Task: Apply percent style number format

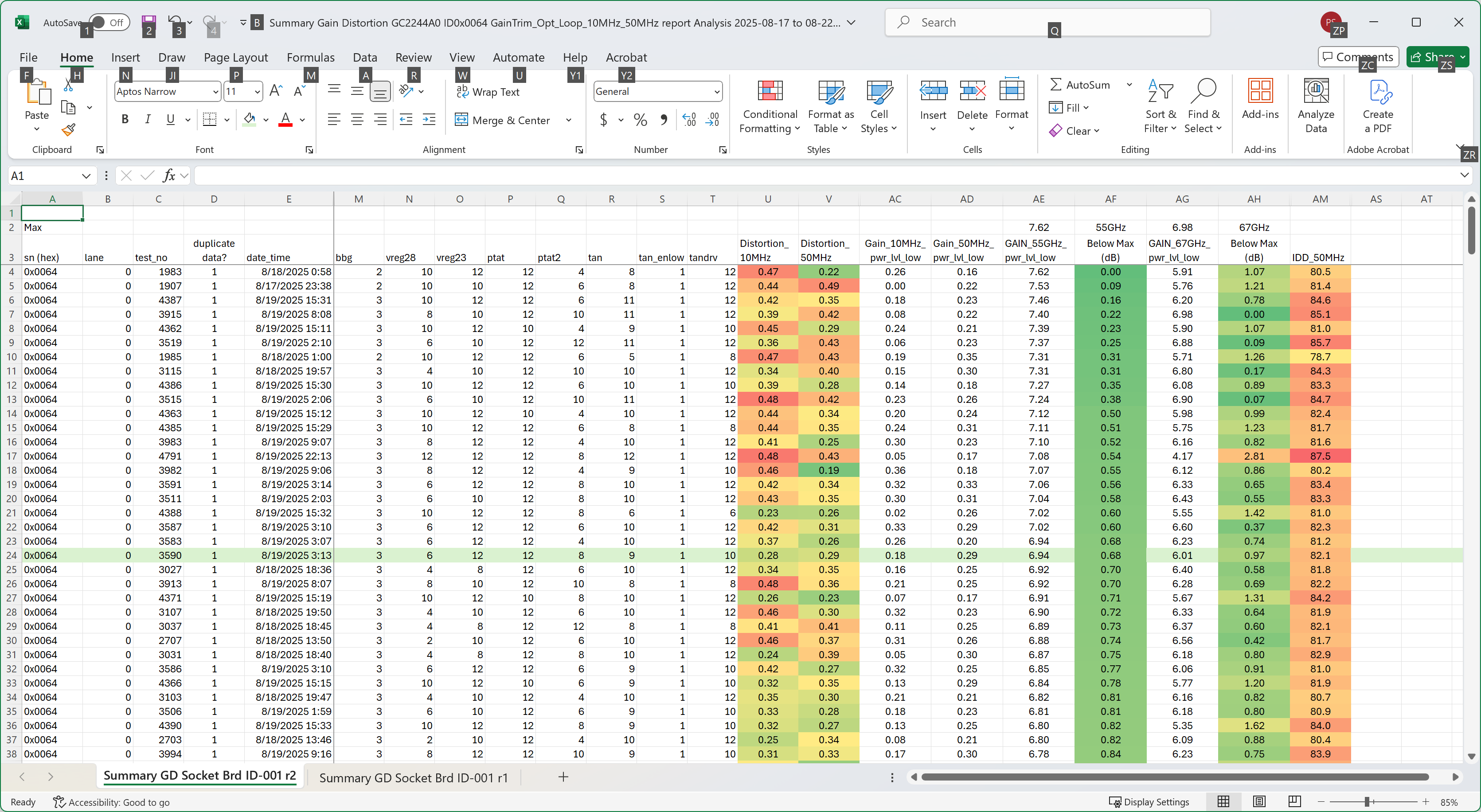Action: click(640, 120)
